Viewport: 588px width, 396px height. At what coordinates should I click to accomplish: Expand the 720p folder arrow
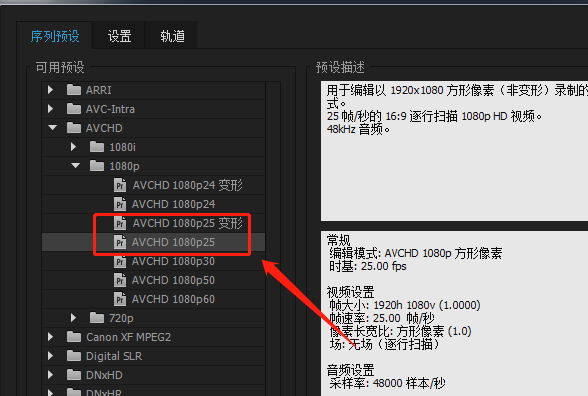point(74,318)
